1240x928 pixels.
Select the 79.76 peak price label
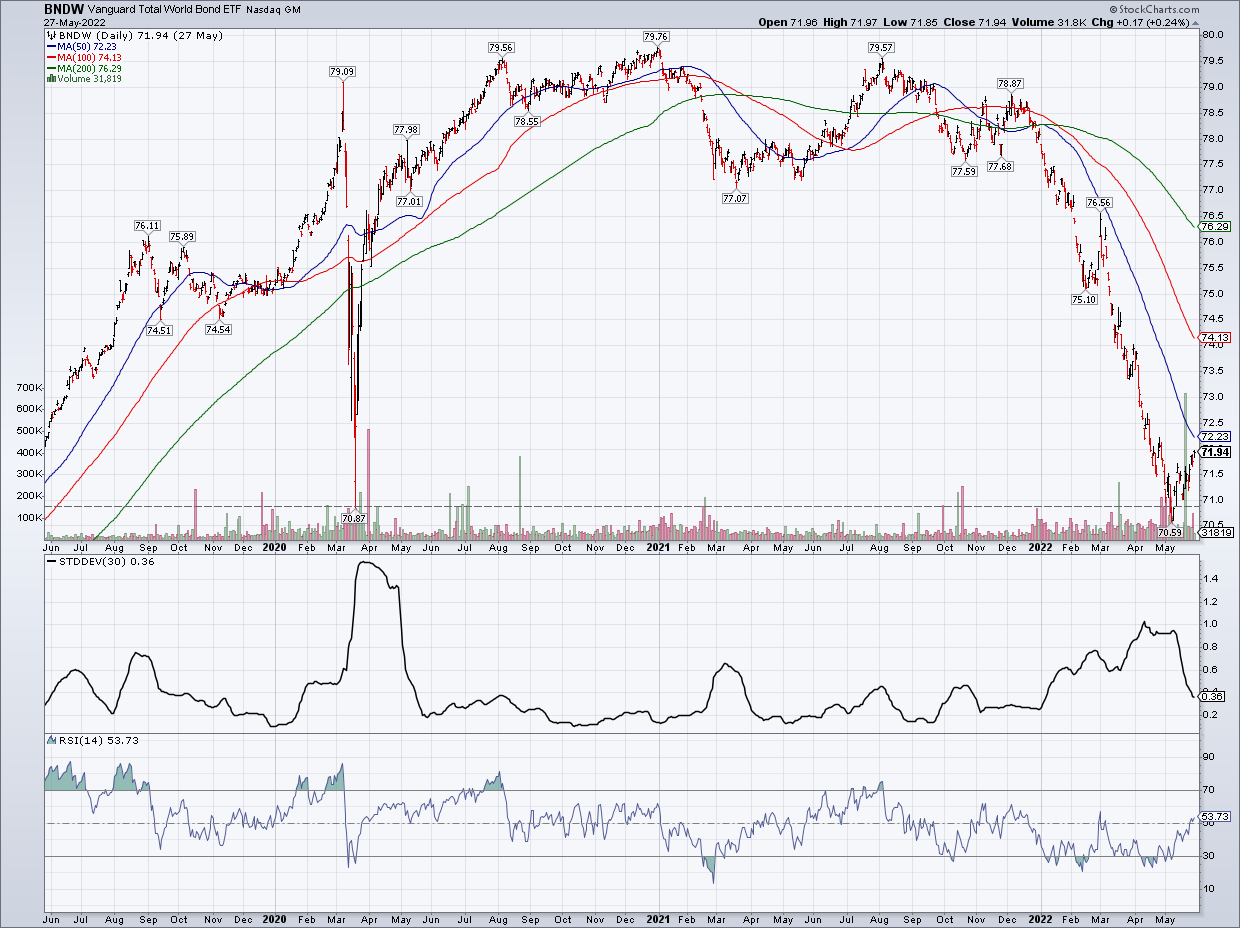tap(656, 36)
